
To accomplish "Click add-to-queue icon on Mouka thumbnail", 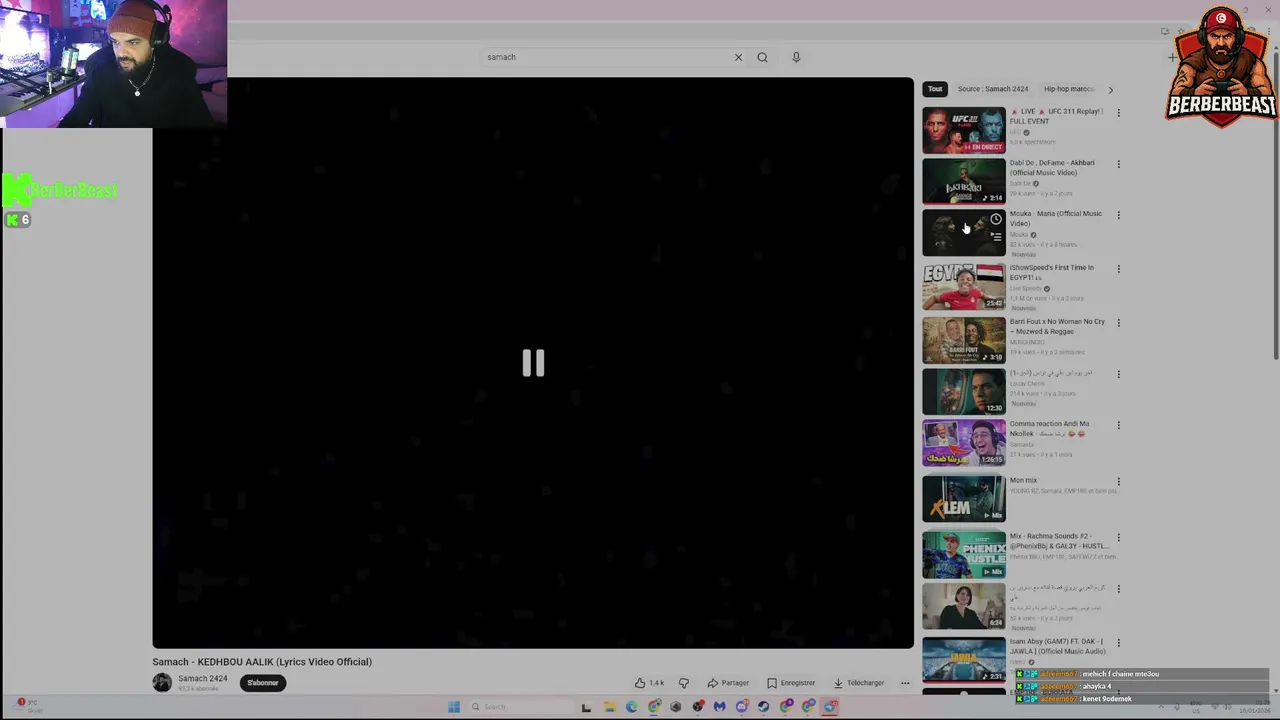I will (x=995, y=237).
